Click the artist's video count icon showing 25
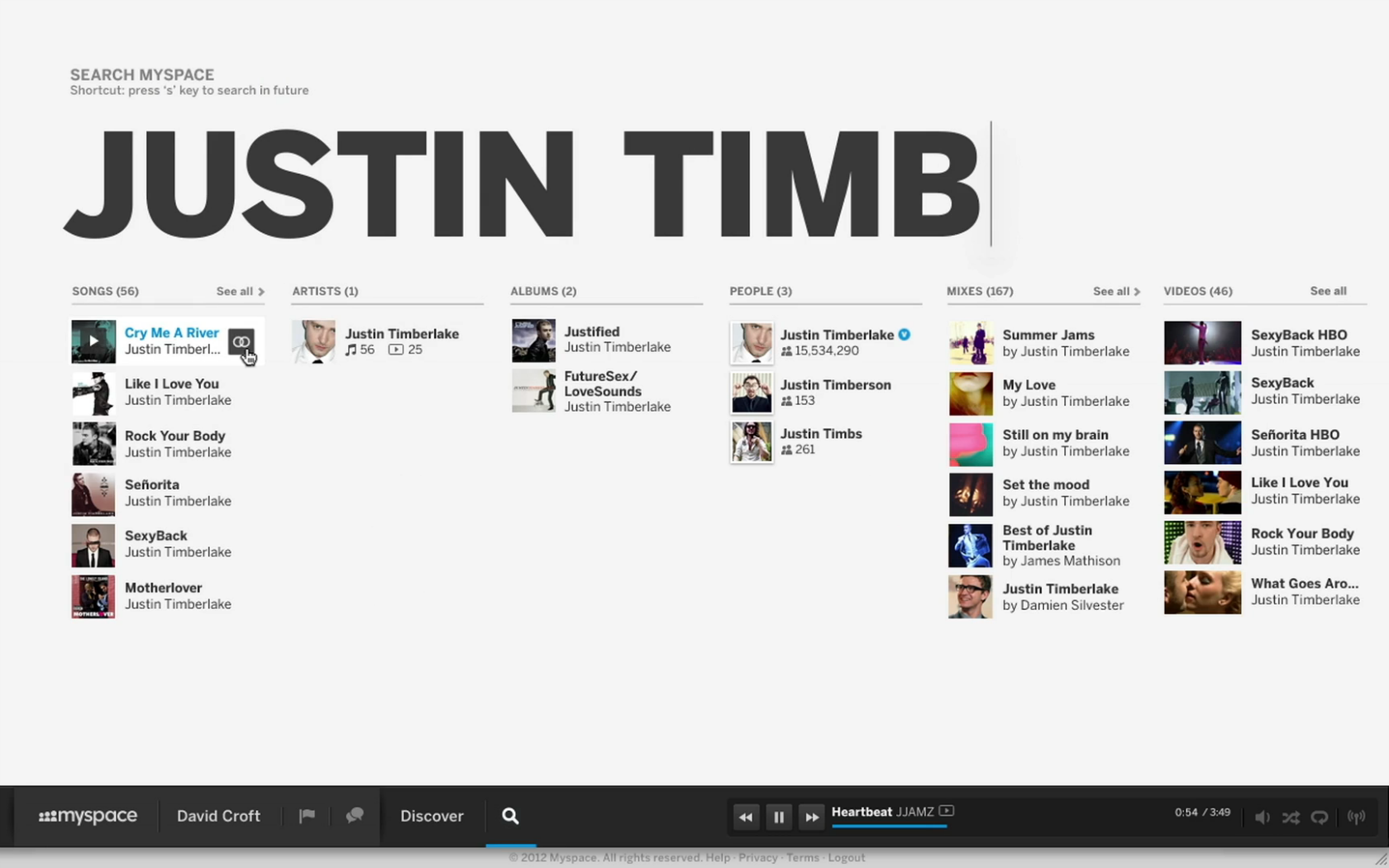The width and height of the screenshot is (1389, 868). coord(396,350)
